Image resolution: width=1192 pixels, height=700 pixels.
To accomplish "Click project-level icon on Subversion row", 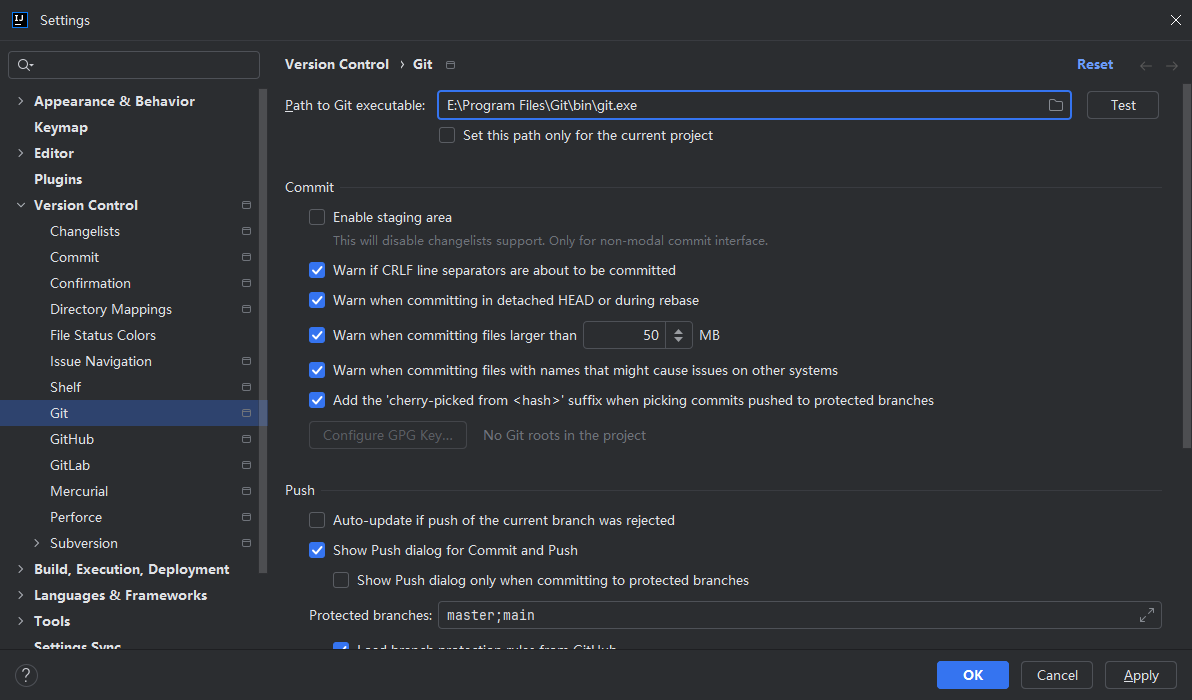I will coord(246,543).
